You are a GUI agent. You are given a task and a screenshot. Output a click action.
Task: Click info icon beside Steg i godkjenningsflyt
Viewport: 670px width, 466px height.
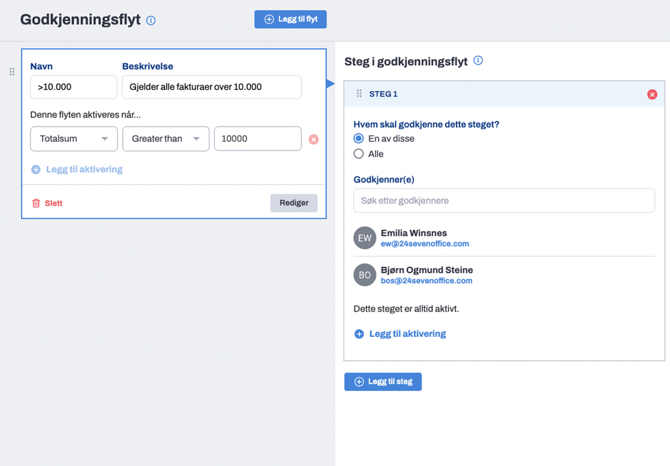(478, 61)
